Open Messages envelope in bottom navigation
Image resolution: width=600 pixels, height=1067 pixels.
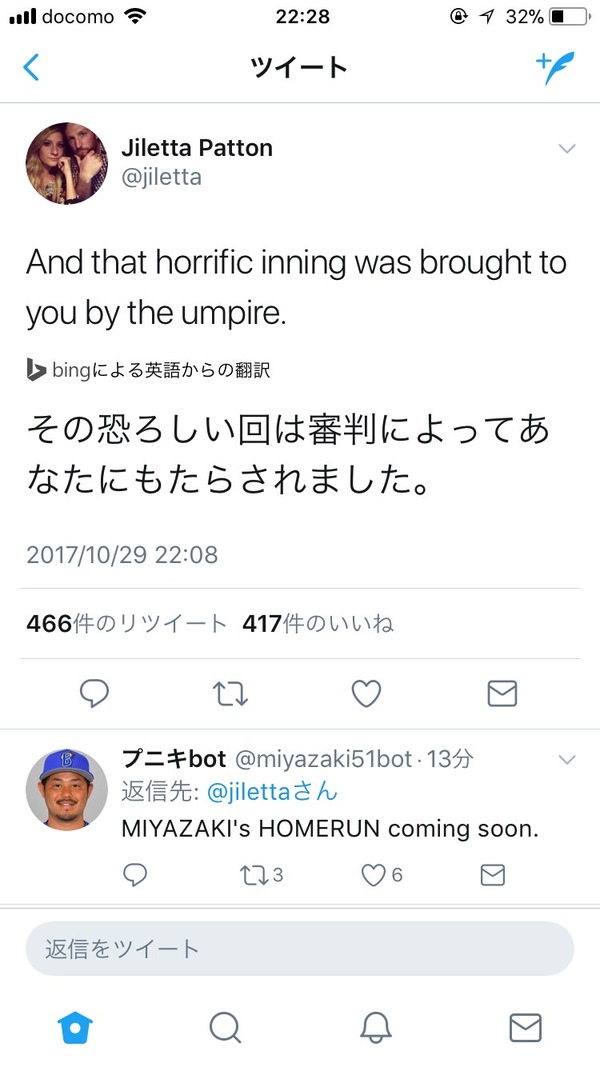(524, 1027)
